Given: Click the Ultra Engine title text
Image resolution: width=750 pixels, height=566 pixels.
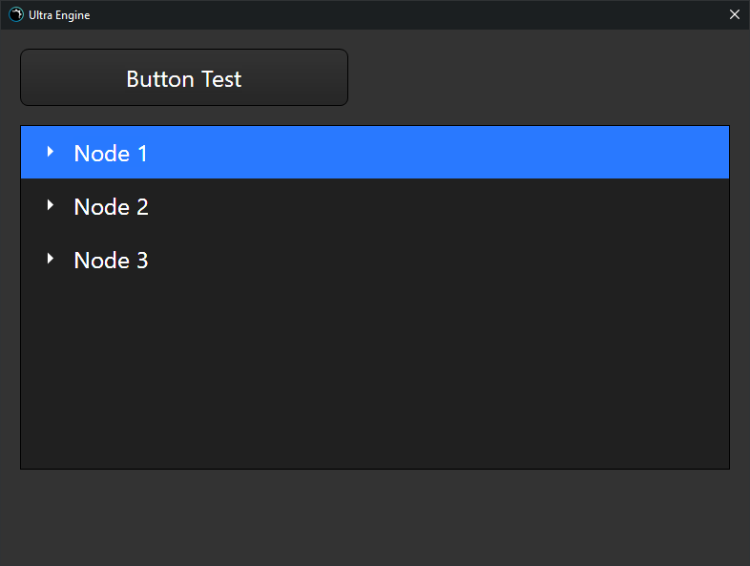Looking at the screenshot, I should [60, 15].
